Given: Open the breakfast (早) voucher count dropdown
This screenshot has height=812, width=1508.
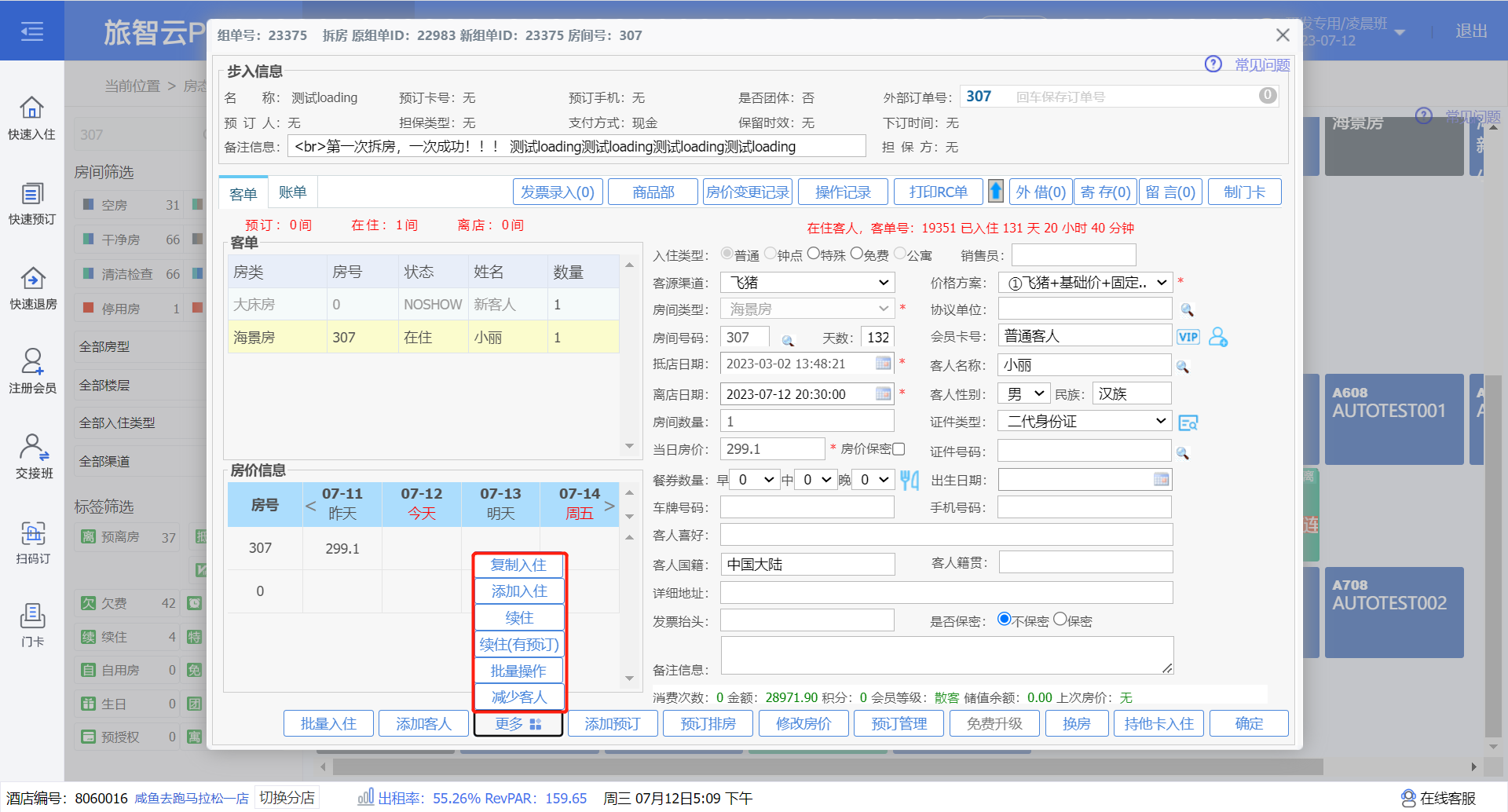Looking at the screenshot, I should pyautogui.click(x=754, y=480).
